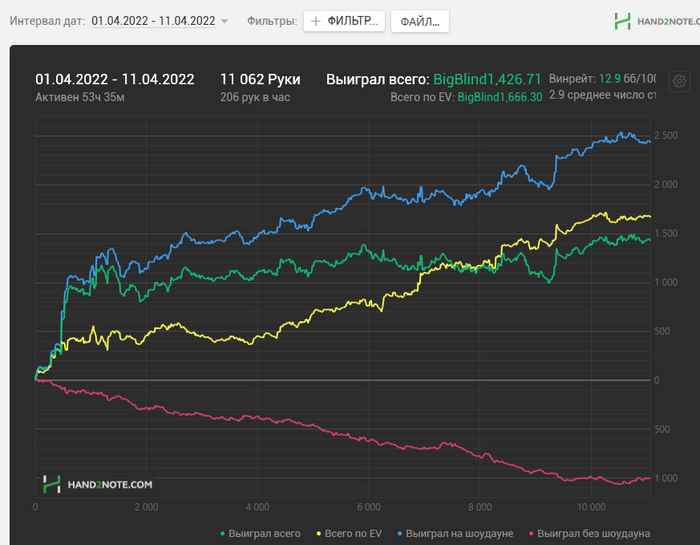This screenshot has width=700, height=545.
Task: Click the Всего по EV: header label
Action: coord(422,97)
